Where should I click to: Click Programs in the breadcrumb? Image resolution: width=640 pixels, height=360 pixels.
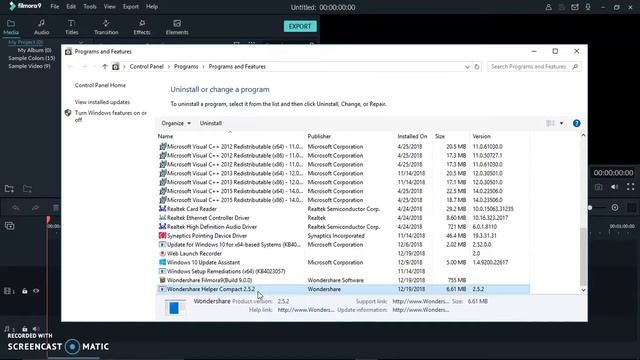pos(186,67)
